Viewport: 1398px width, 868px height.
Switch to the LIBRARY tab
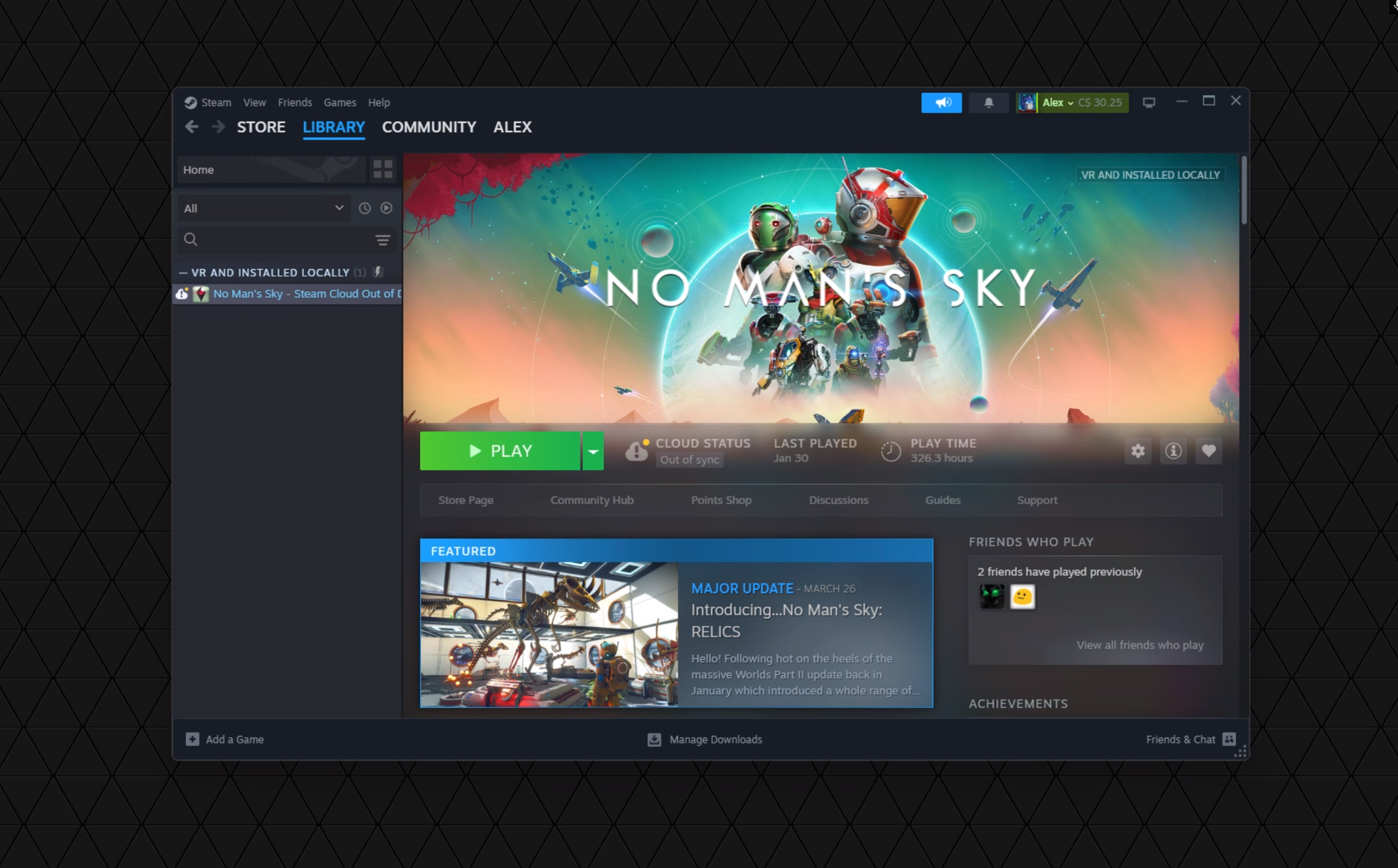333,127
